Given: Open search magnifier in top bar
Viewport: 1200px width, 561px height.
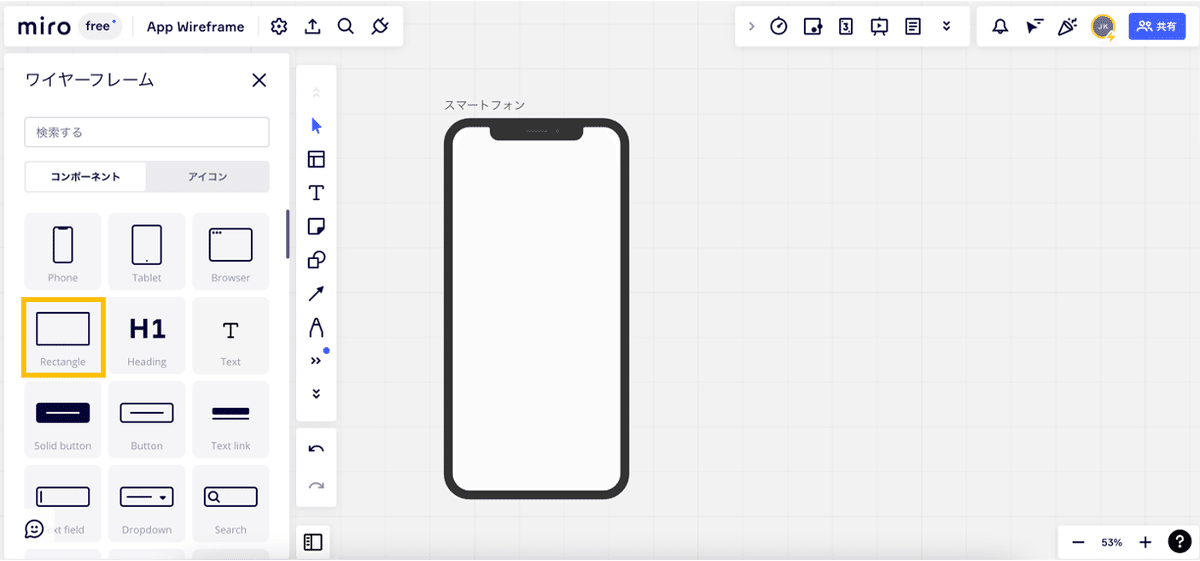Looking at the screenshot, I should click(346, 27).
